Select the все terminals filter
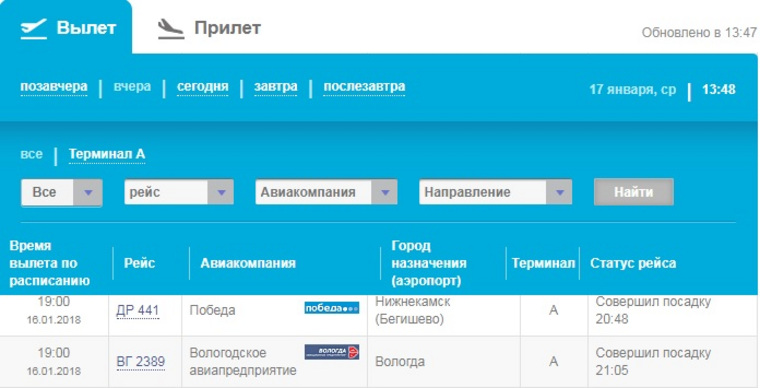The width and height of the screenshot is (760, 388). click(32, 154)
